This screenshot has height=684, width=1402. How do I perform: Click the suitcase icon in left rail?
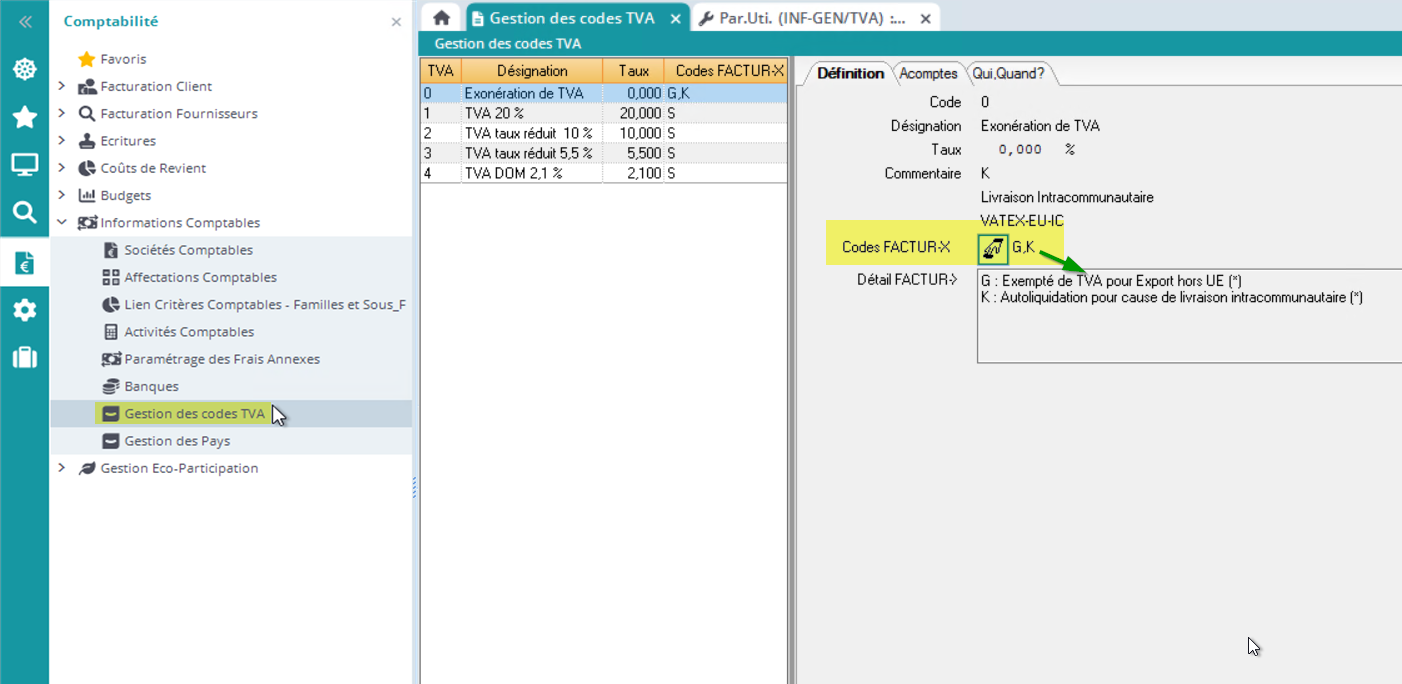(25, 358)
